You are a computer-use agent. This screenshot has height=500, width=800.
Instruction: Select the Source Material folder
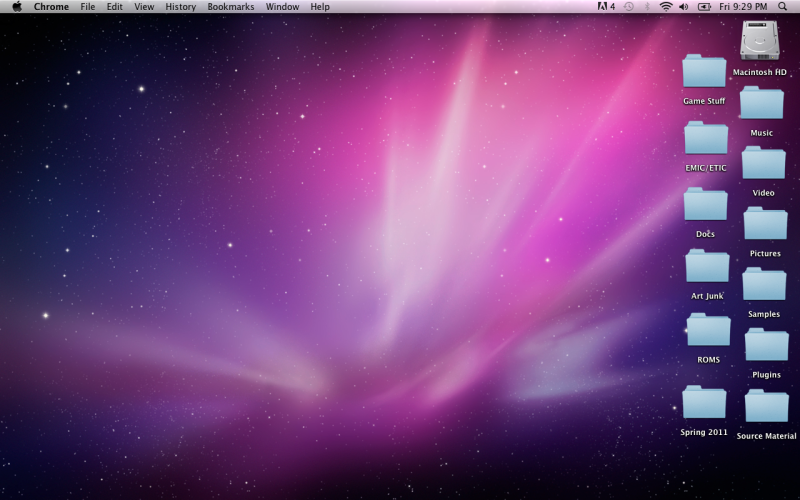pos(766,406)
